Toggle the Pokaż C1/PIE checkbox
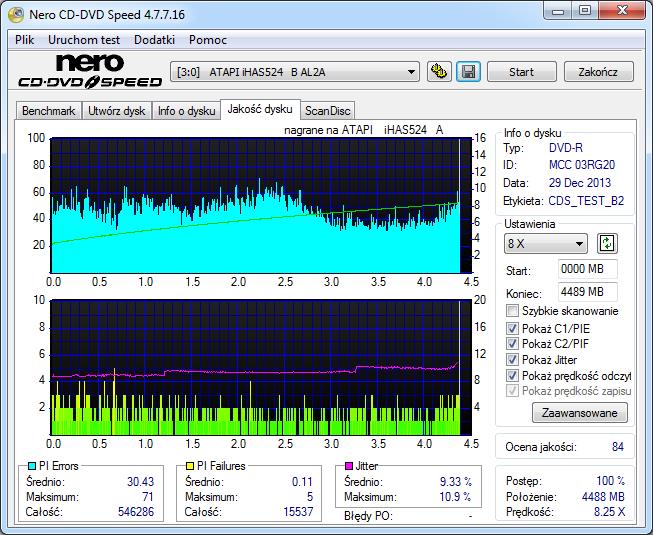Screen dimensions: 653x535 click(512, 328)
